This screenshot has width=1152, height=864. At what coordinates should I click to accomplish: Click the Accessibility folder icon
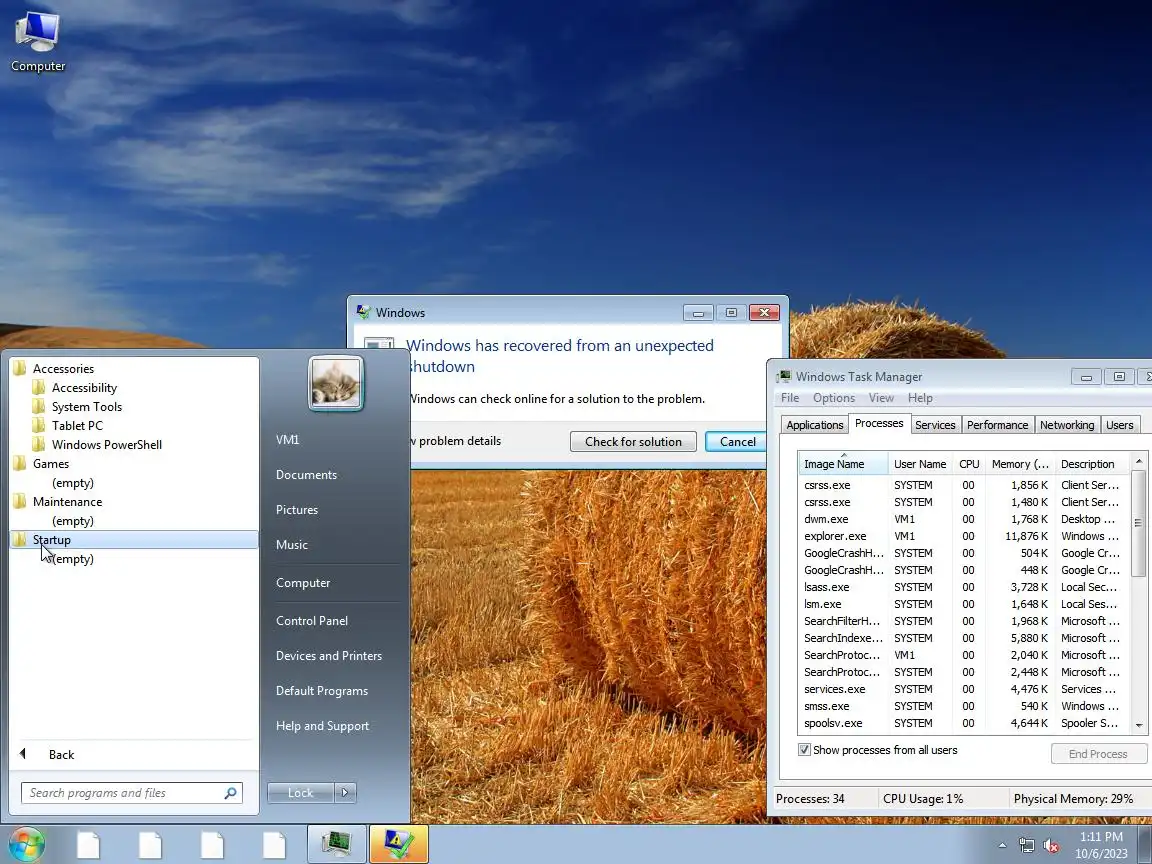coord(39,387)
